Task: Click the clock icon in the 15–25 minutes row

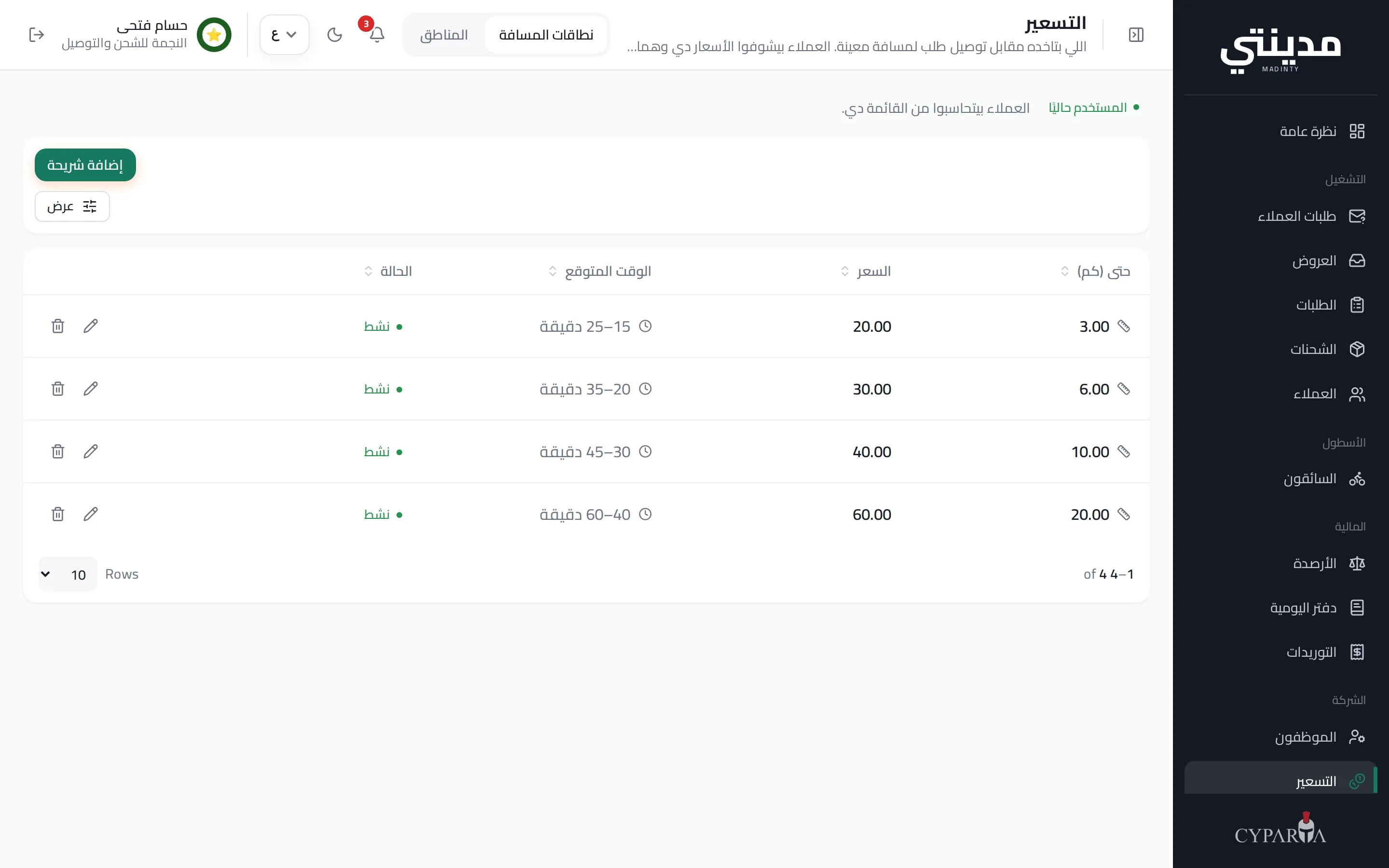Action: click(x=645, y=326)
